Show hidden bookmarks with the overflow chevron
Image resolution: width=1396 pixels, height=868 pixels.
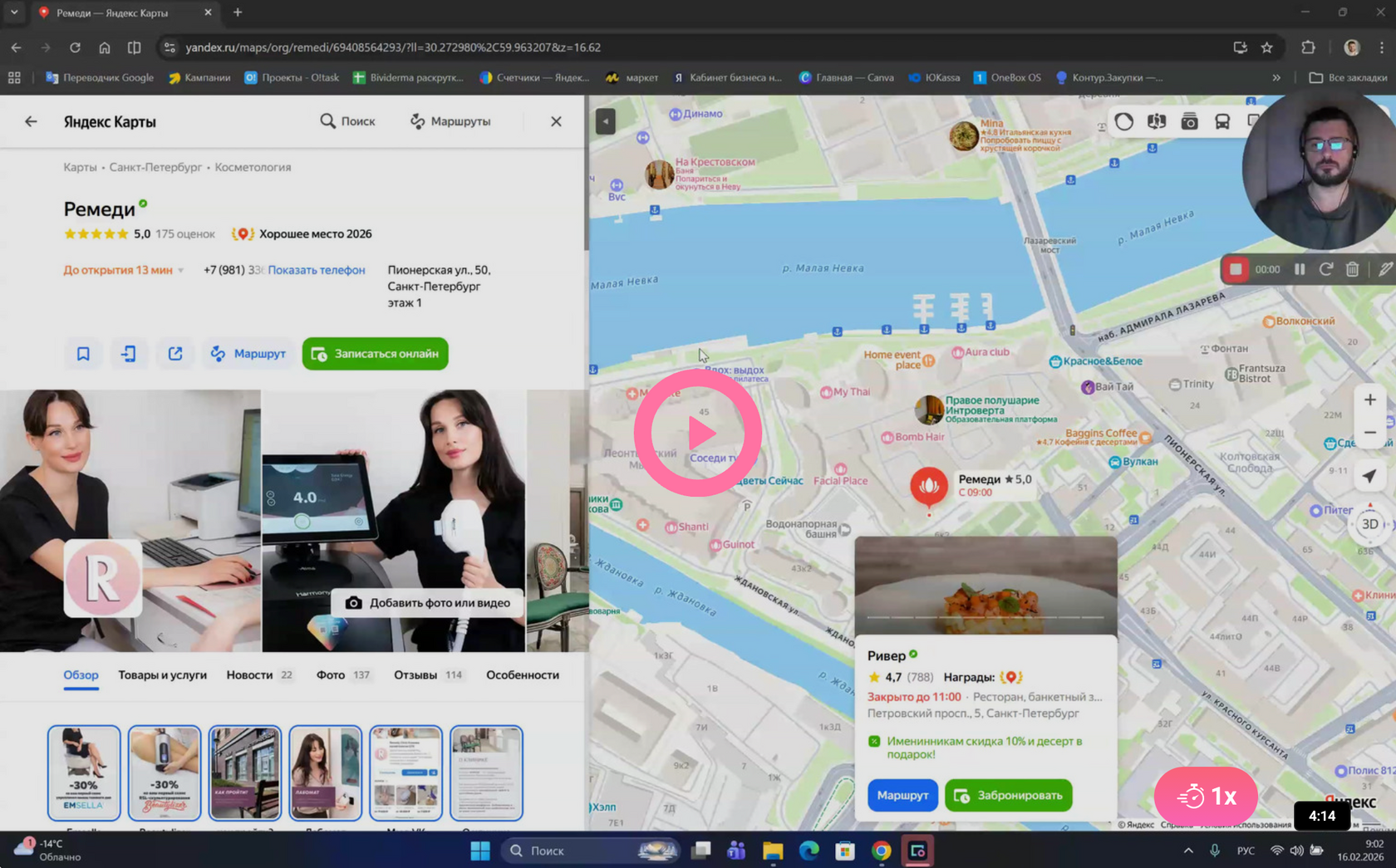click(x=1276, y=77)
